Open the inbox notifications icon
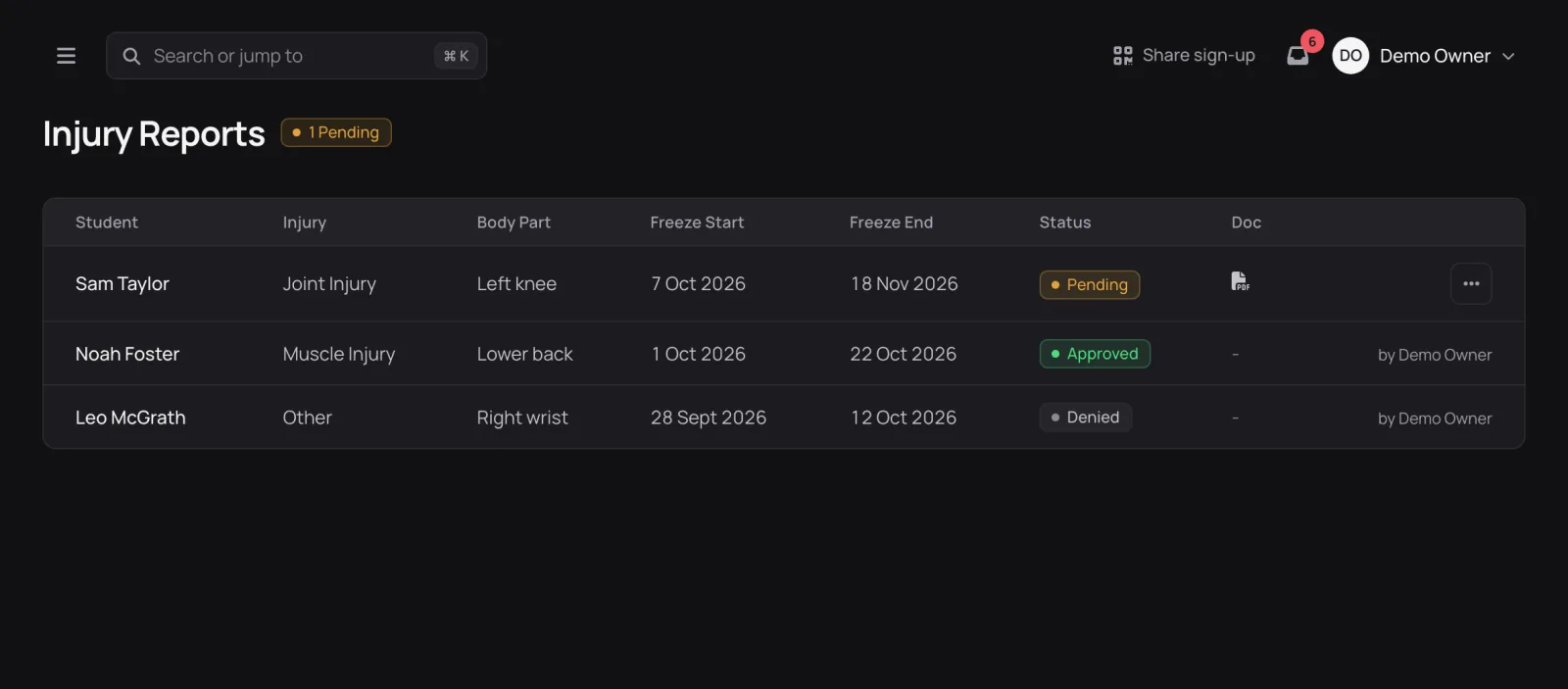The width and height of the screenshot is (1568, 689). click(1298, 56)
